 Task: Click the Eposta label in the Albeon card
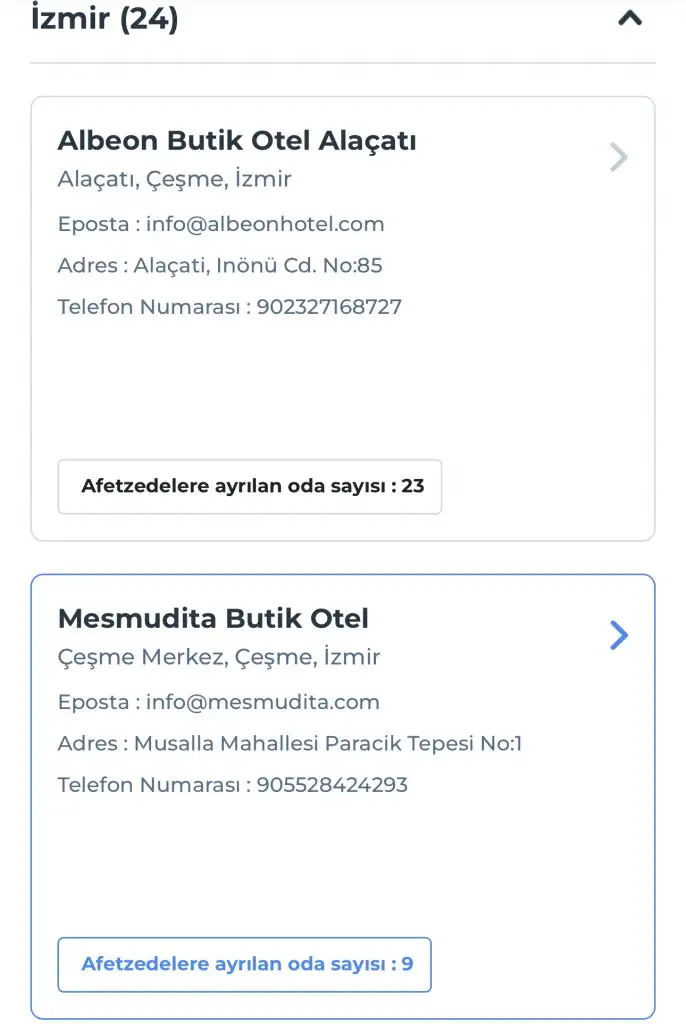pyautogui.click(x=93, y=224)
